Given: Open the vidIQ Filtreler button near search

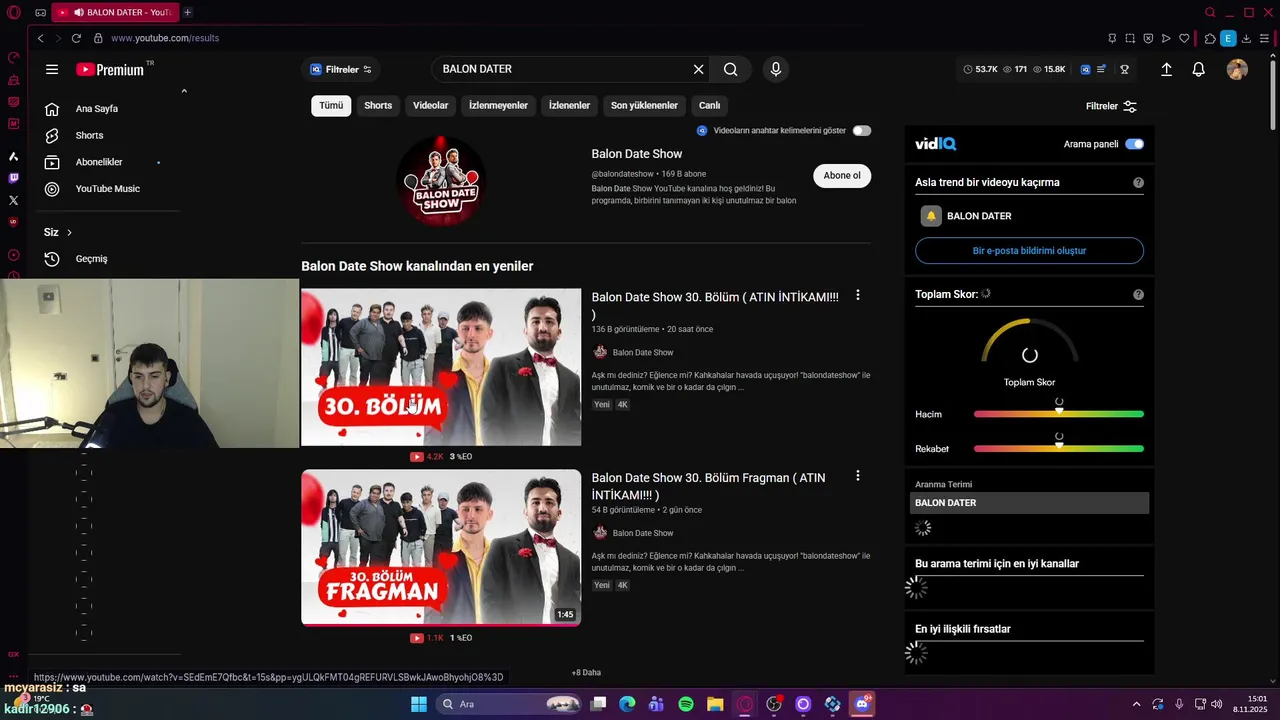Looking at the screenshot, I should click(341, 69).
